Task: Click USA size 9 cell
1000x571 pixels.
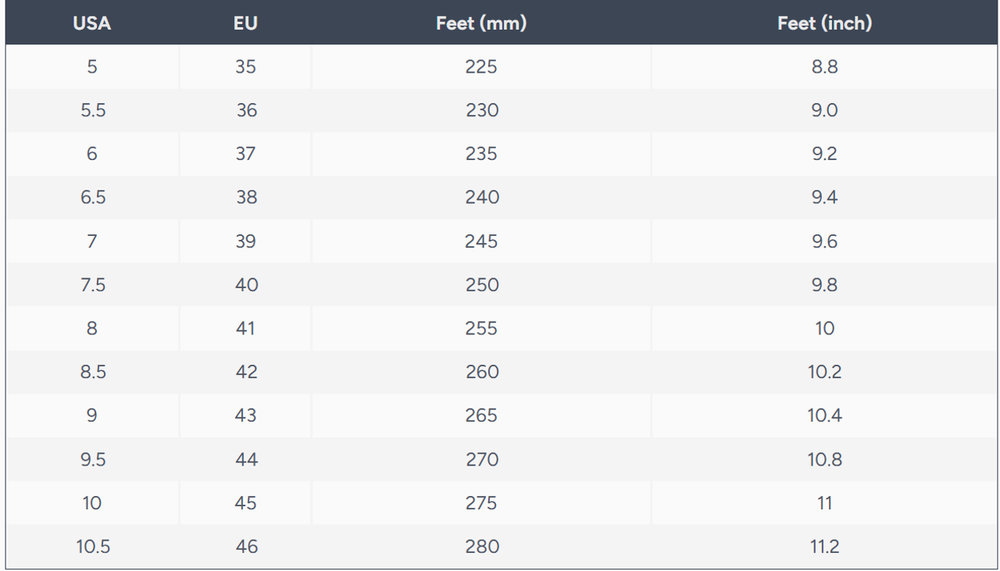Action: [92, 415]
